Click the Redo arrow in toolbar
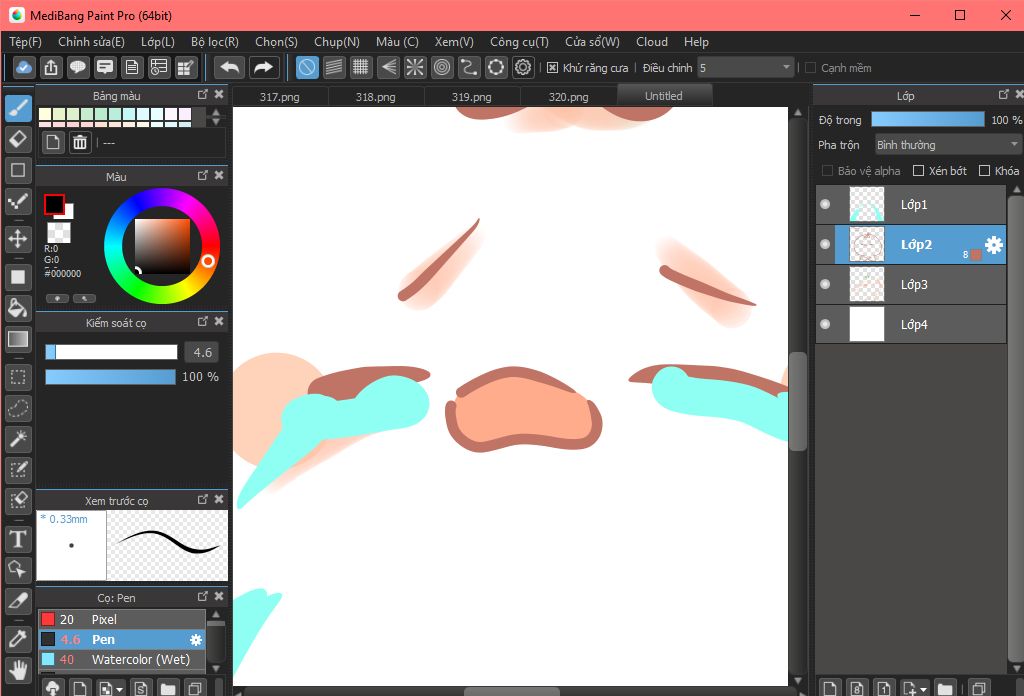The width and height of the screenshot is (1024, 696). click(263, 67)
